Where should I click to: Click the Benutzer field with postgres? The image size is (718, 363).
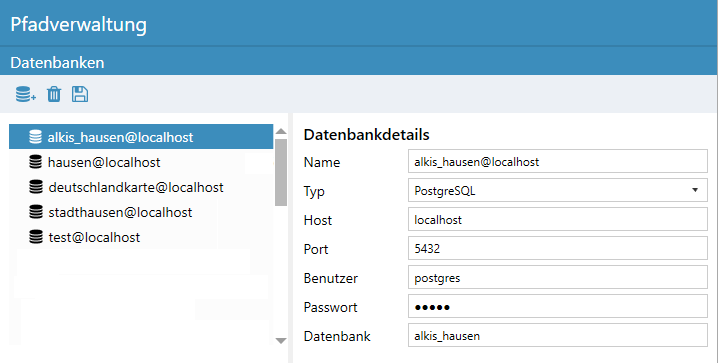point(558,277)
